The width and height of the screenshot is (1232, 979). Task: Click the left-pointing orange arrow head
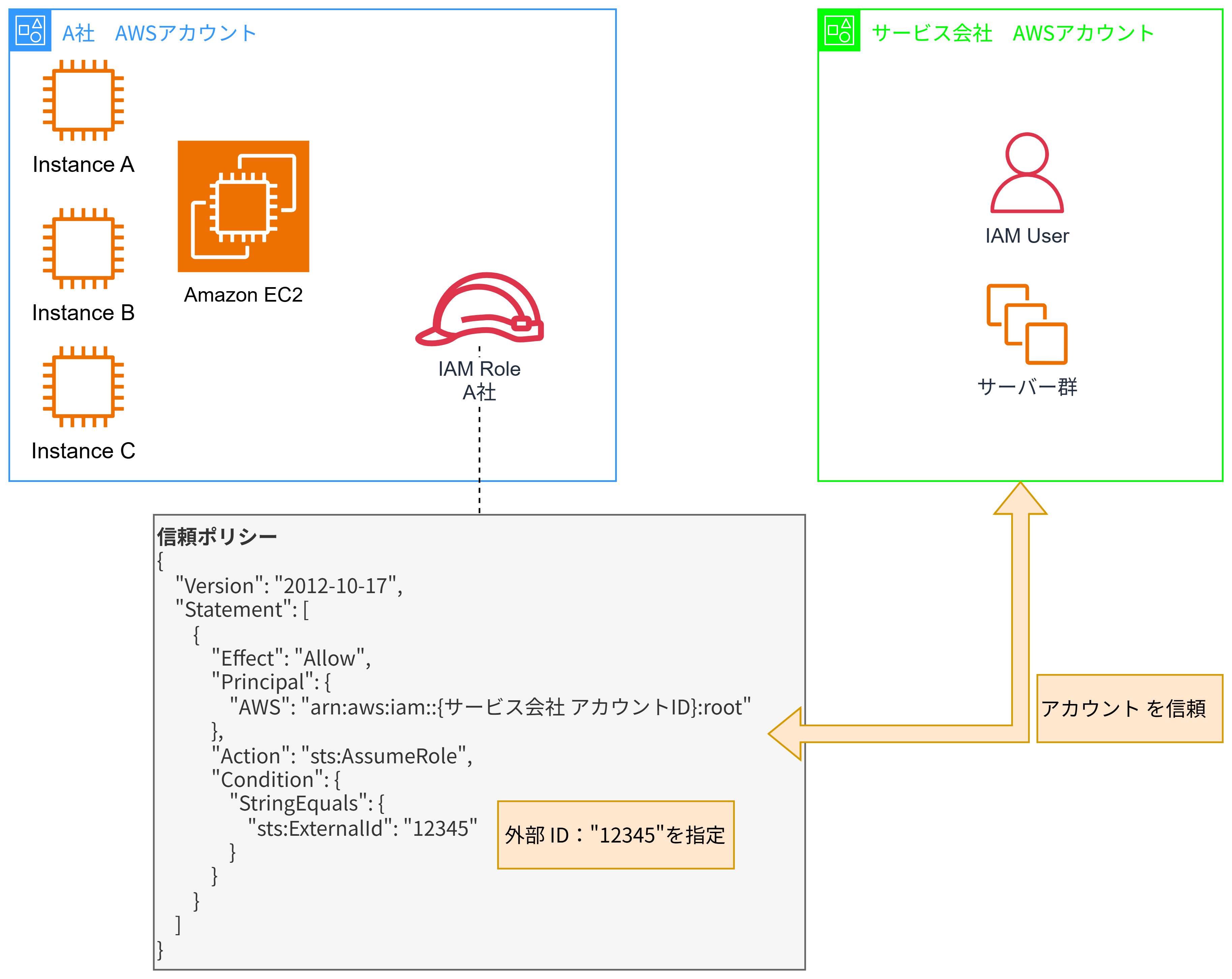(x=787, y=734)
